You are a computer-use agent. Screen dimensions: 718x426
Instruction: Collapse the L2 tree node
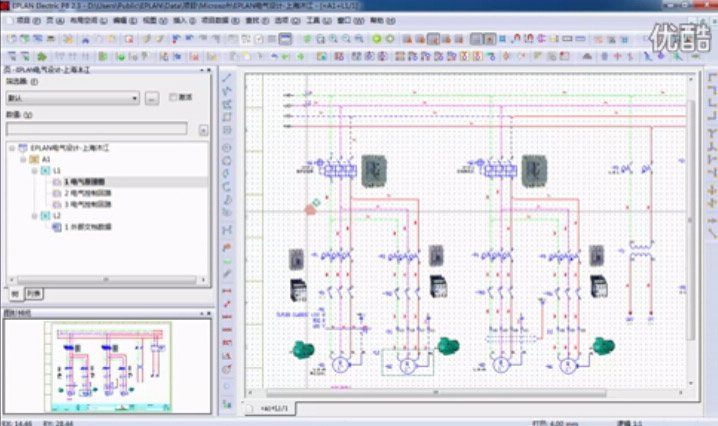coord(34,215)
